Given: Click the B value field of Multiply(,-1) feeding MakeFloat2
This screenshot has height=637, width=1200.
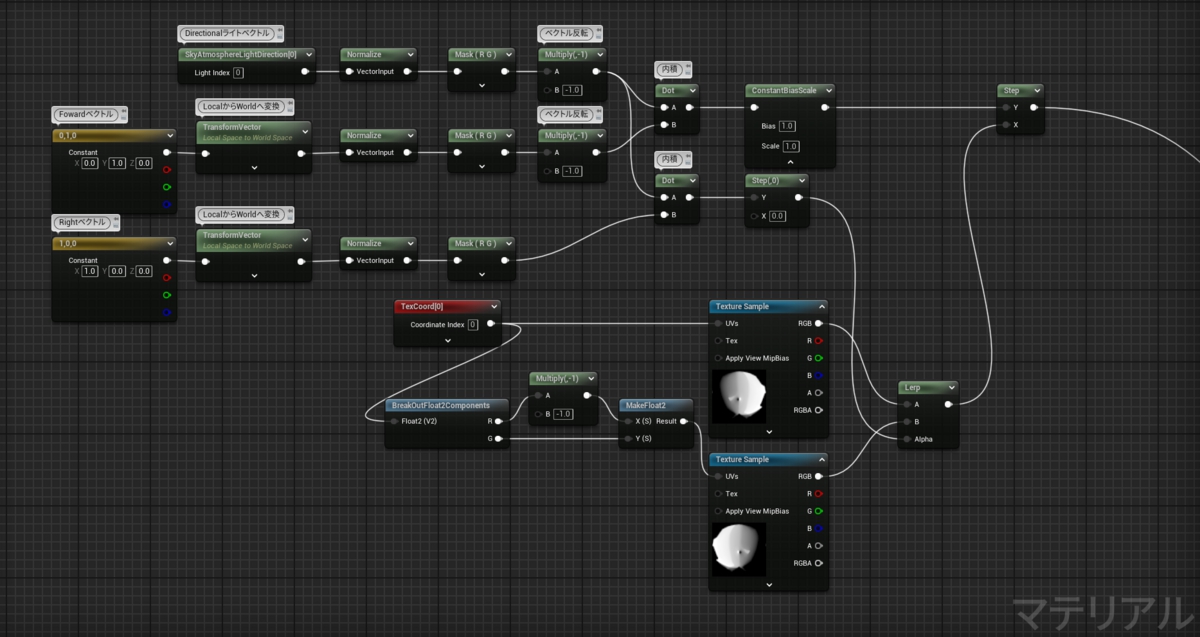Looking at the screenshot, I should (563, 414).
